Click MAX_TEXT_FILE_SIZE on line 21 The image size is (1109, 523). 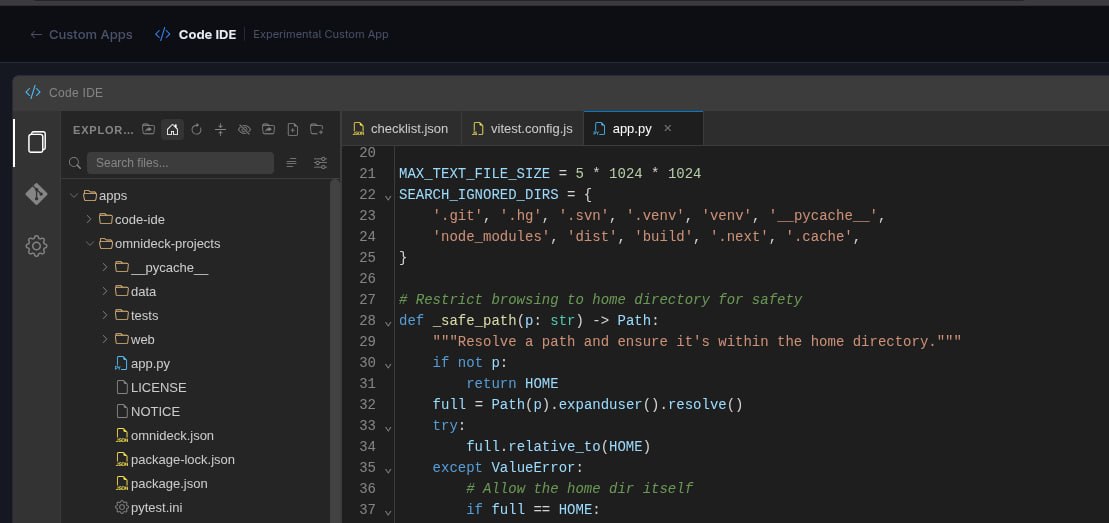point(474,173)
